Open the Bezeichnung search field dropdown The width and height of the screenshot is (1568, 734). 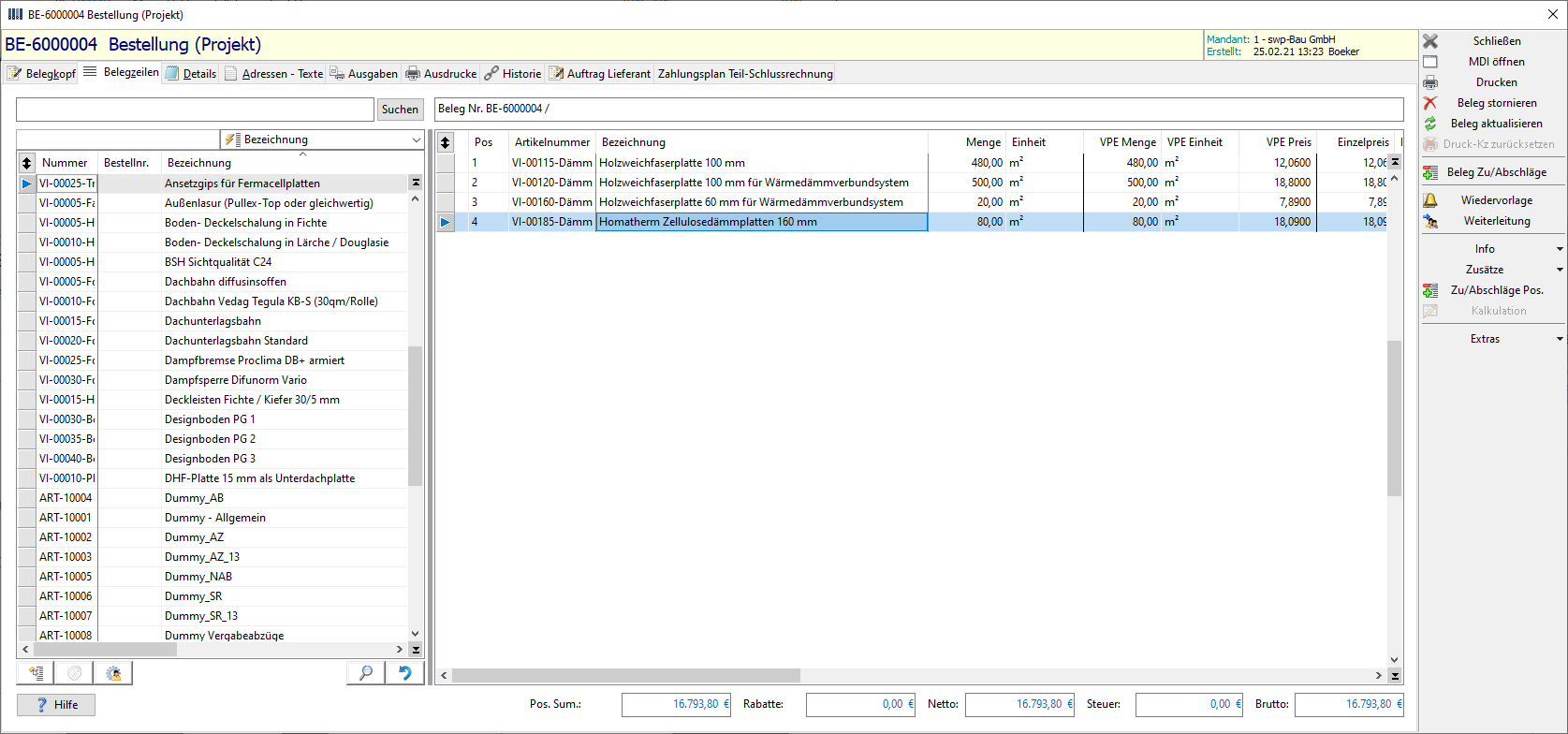pos(416,139)
